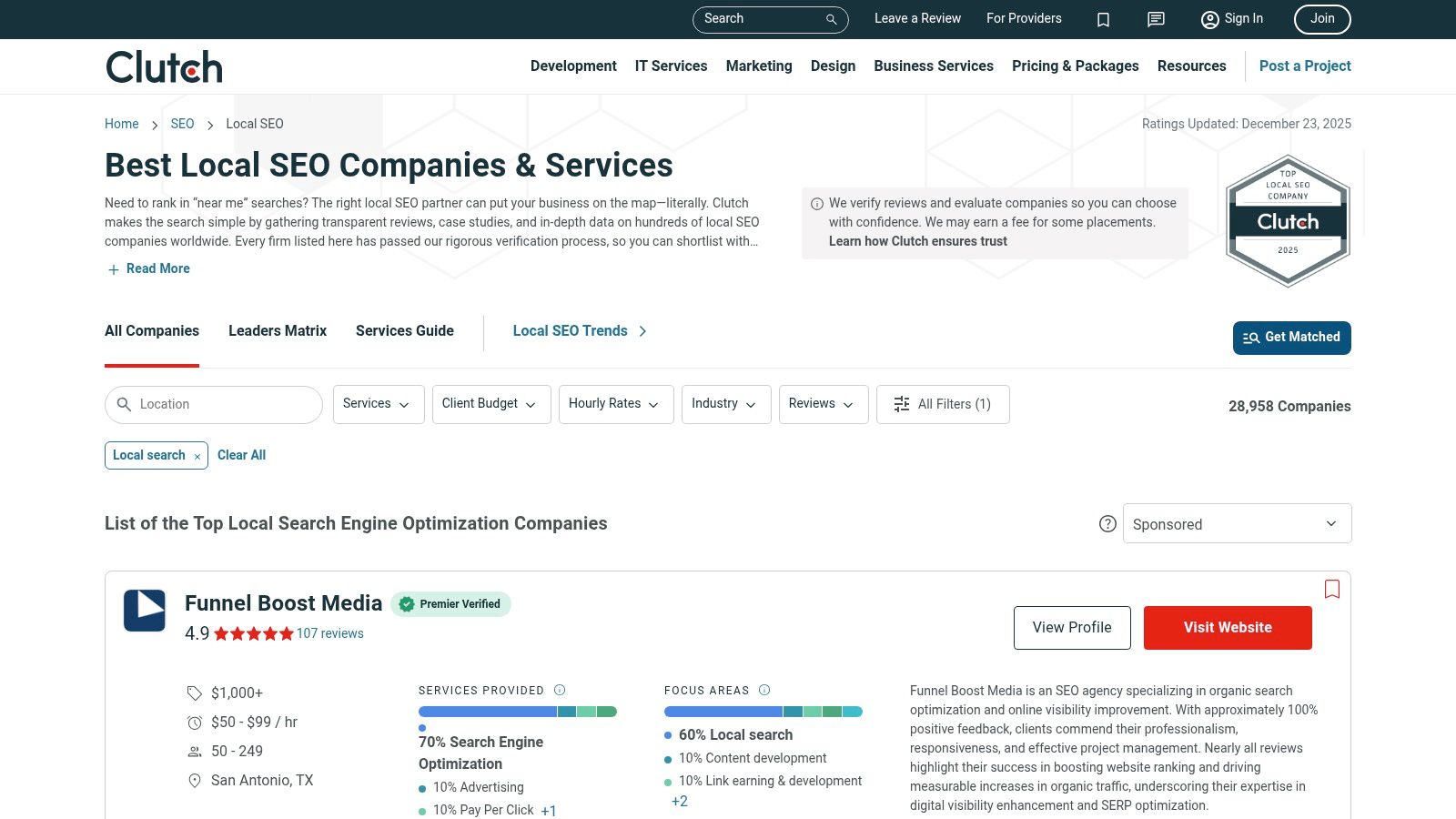The height and width of the screenshot is (819, 1456).
Task: Open the Hourly Rates dropdown
Action: point(615,404)
